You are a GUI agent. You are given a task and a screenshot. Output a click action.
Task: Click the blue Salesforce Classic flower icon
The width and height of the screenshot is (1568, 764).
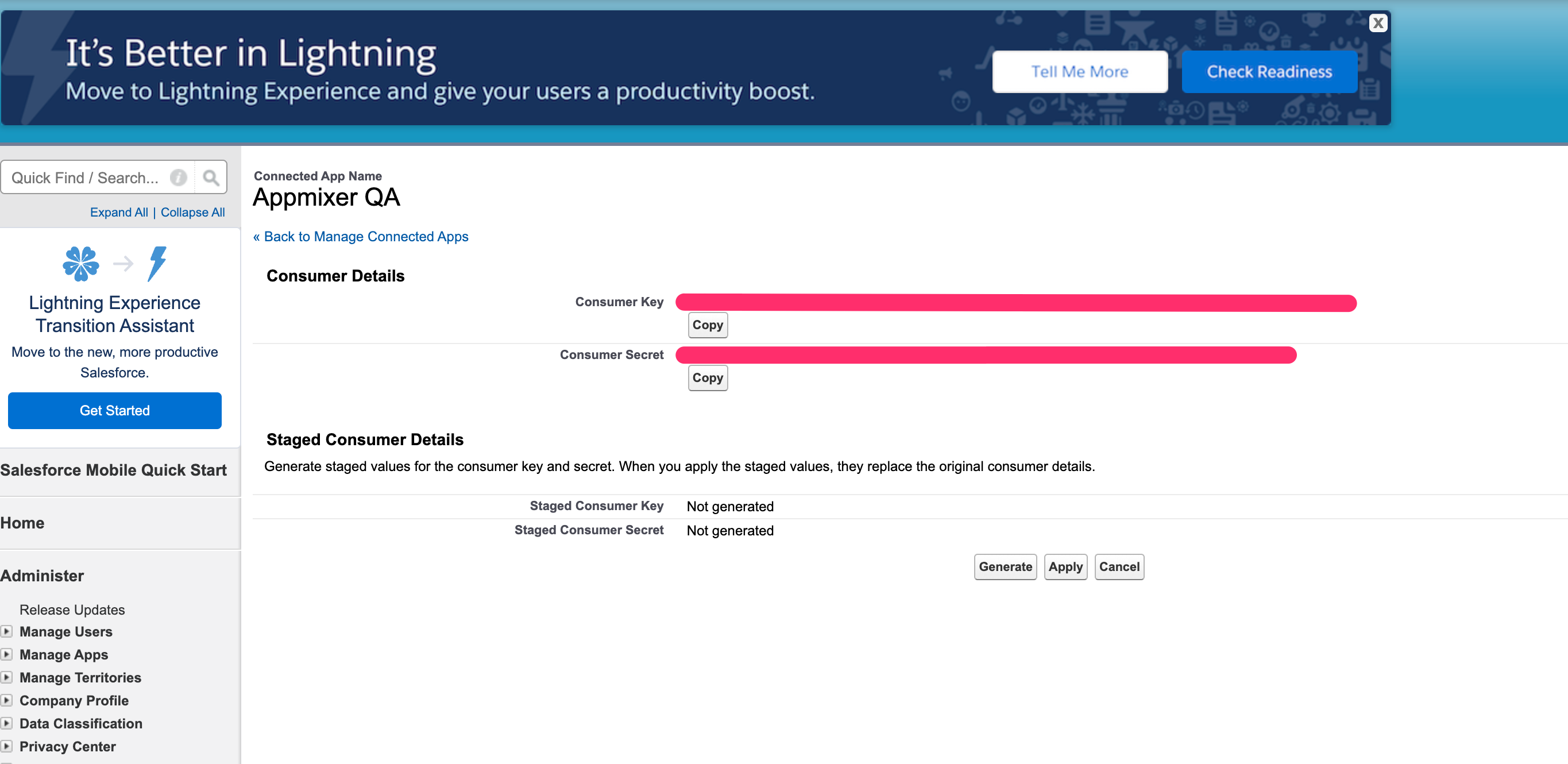point(80,264)
